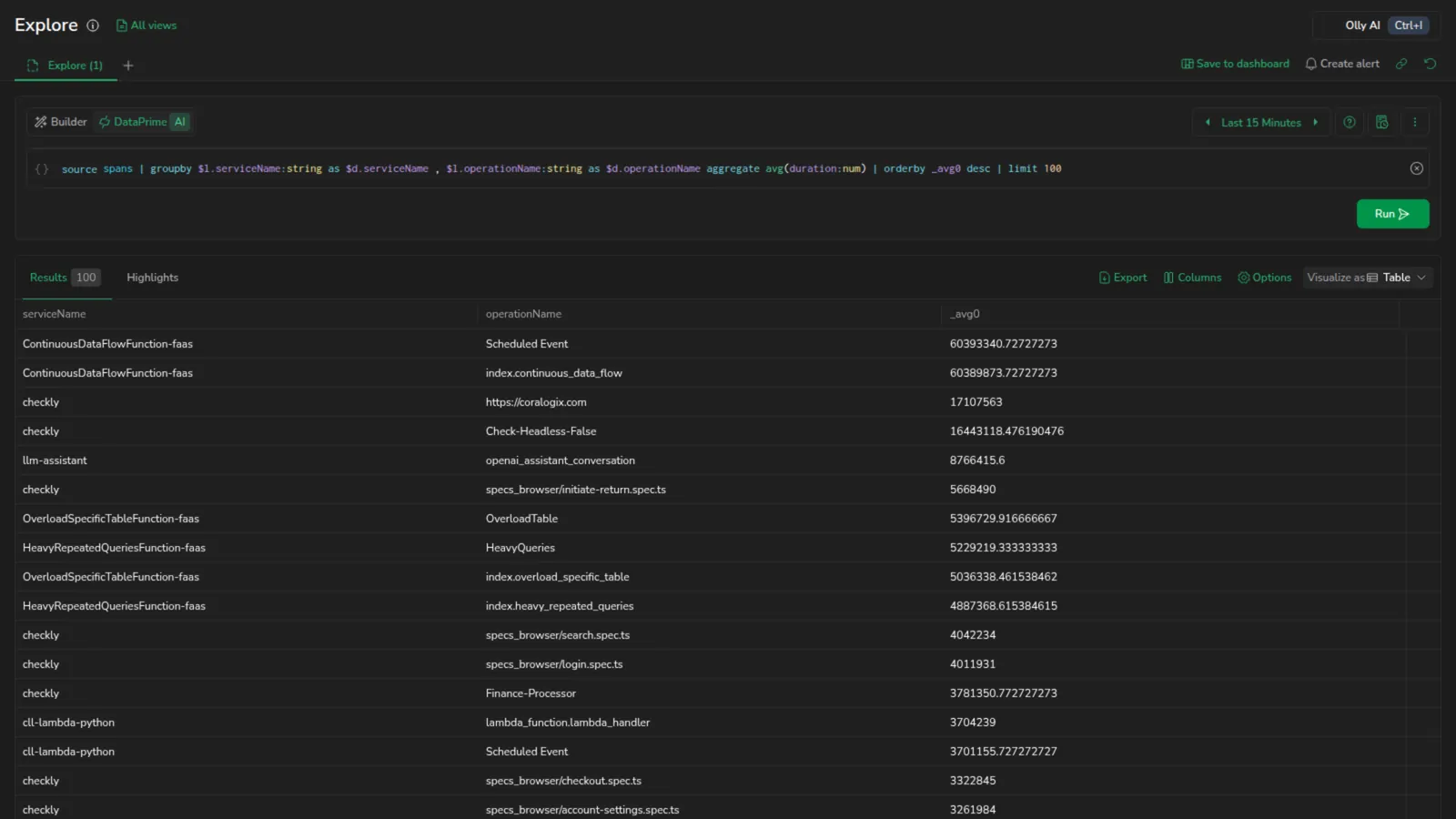The height and width of the screenshot is (819, 1456).
Task: Click Create alert
Action: point(1342,64)
